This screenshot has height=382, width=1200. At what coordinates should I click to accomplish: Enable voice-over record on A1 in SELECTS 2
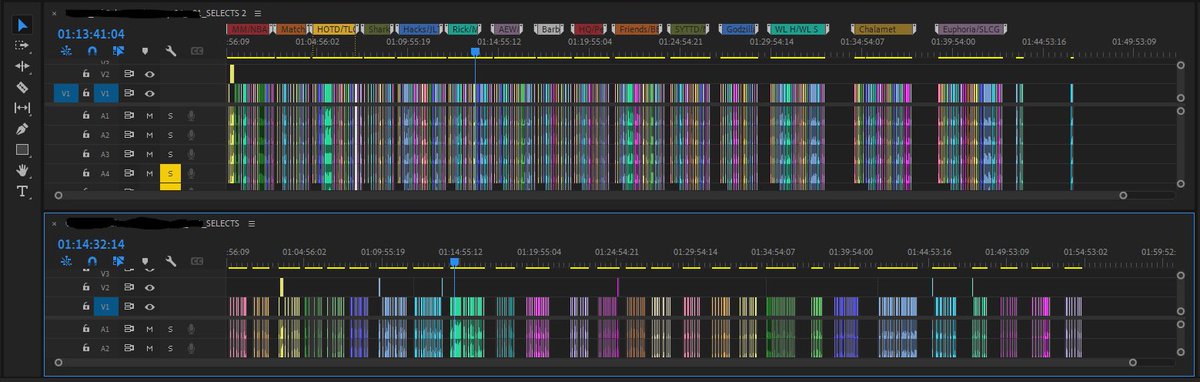point(190,116)
